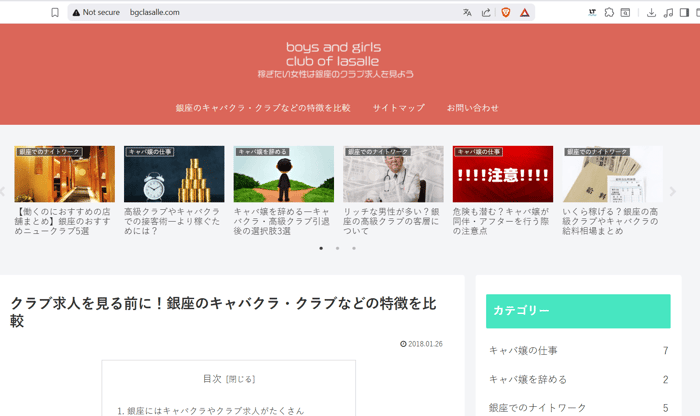The image size is (700, 416).
Task: Click the Not secure warning indicator
Action: (96, 12)
